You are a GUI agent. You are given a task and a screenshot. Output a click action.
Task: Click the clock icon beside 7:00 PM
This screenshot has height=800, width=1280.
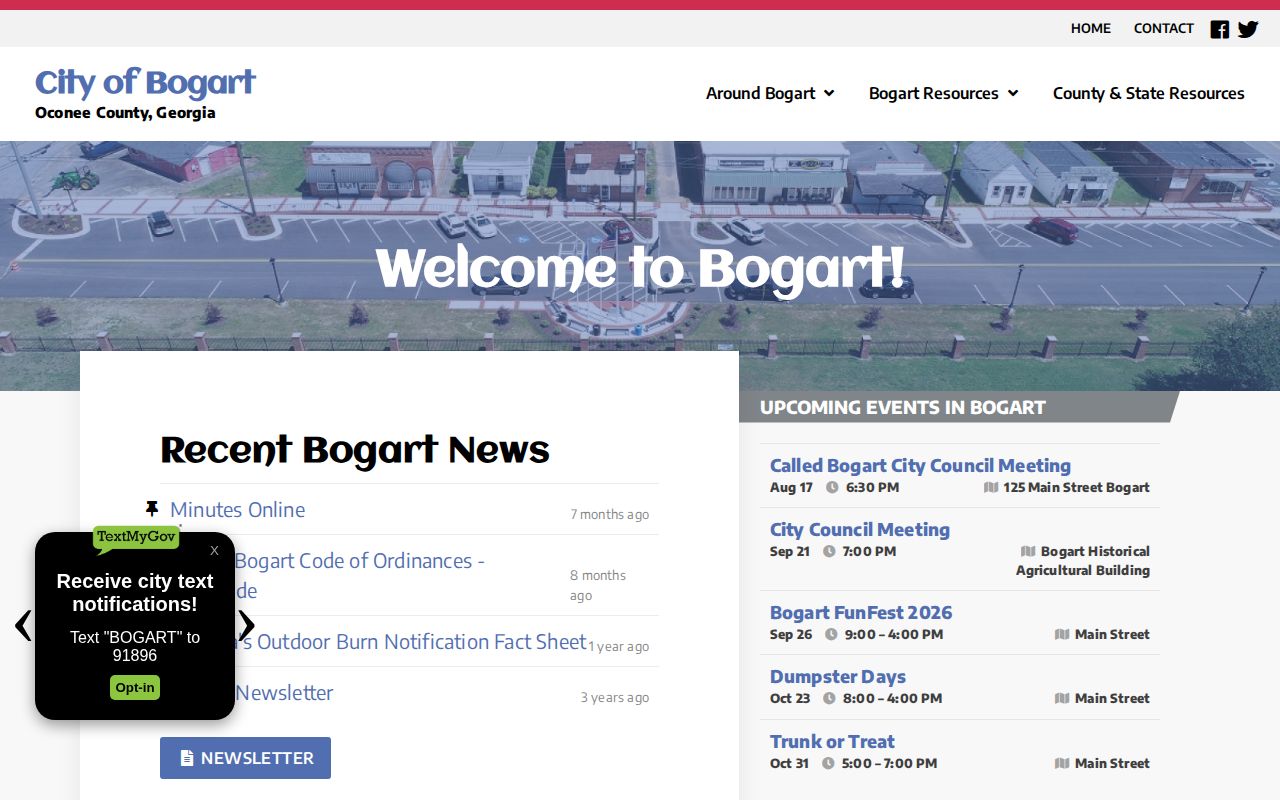pyautogui.click(x=829, y=552)
